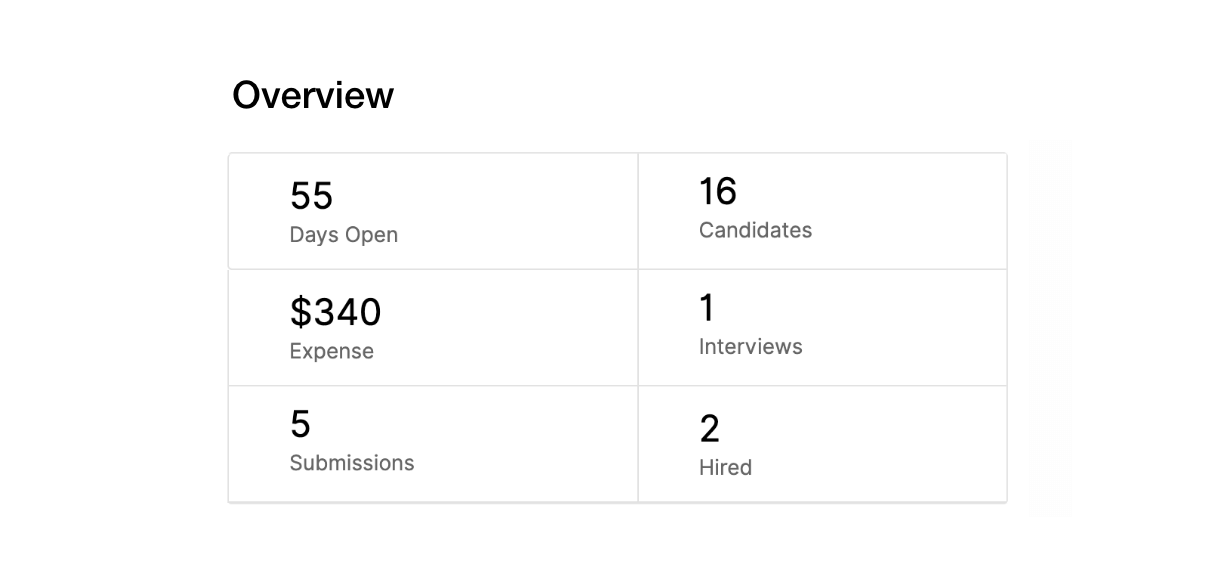Open the Expense stat card
Image resolution: width=1220 pixels, height=584 pixels.
coord(433,327)
